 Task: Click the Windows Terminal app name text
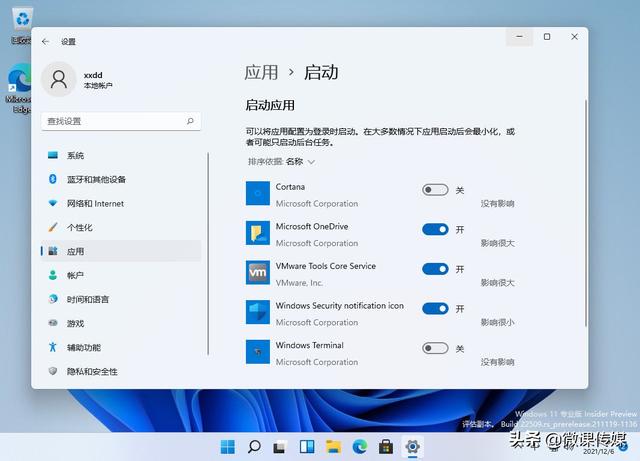309,345
